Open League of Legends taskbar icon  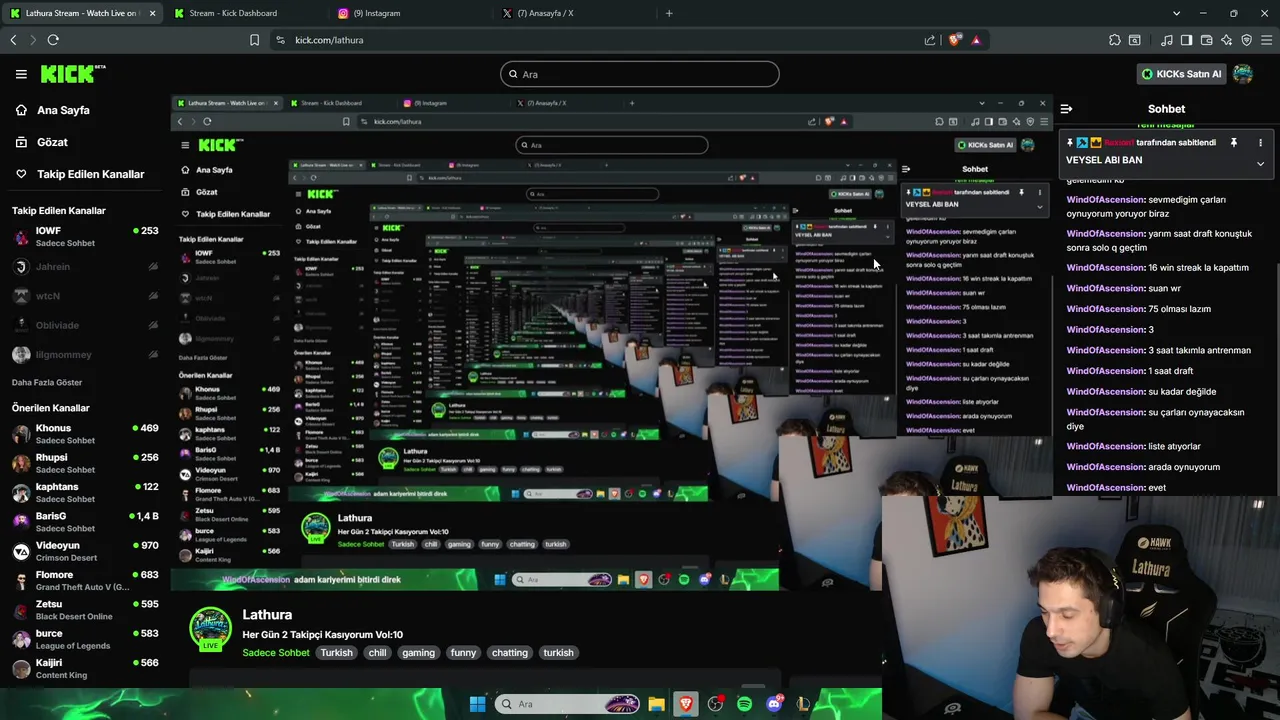click(803, 704)
